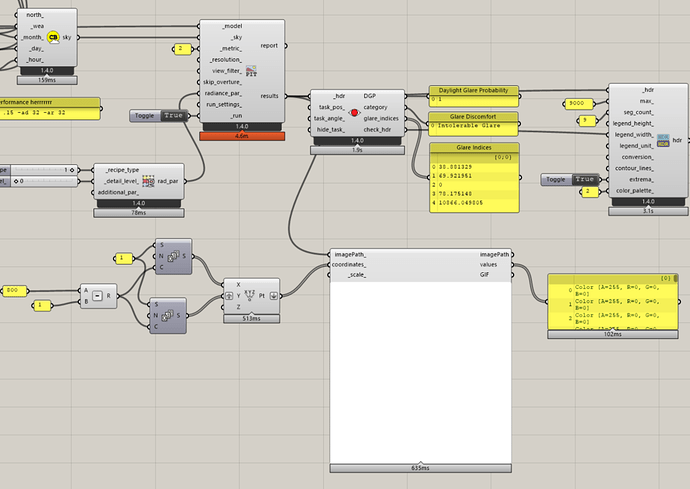Click the report output label
This screenshot has width=690, height=489.
[269, 46]
